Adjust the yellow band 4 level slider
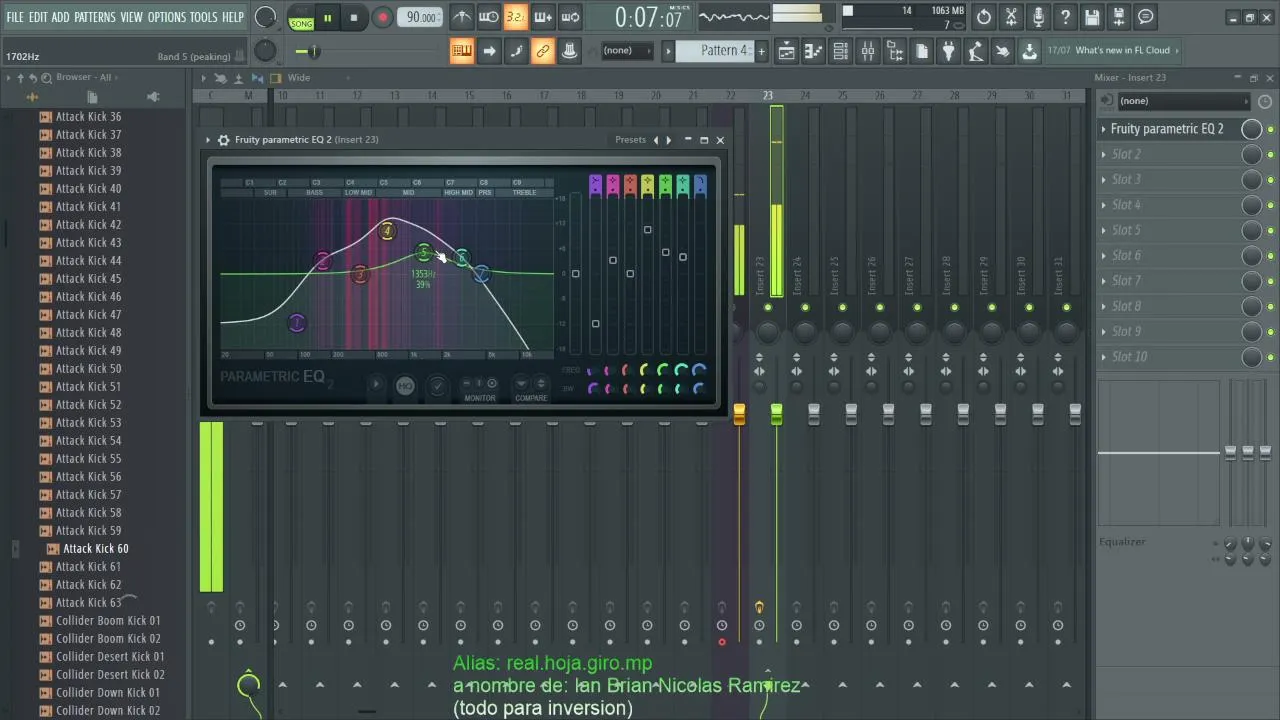 click(x=648, y=230)
